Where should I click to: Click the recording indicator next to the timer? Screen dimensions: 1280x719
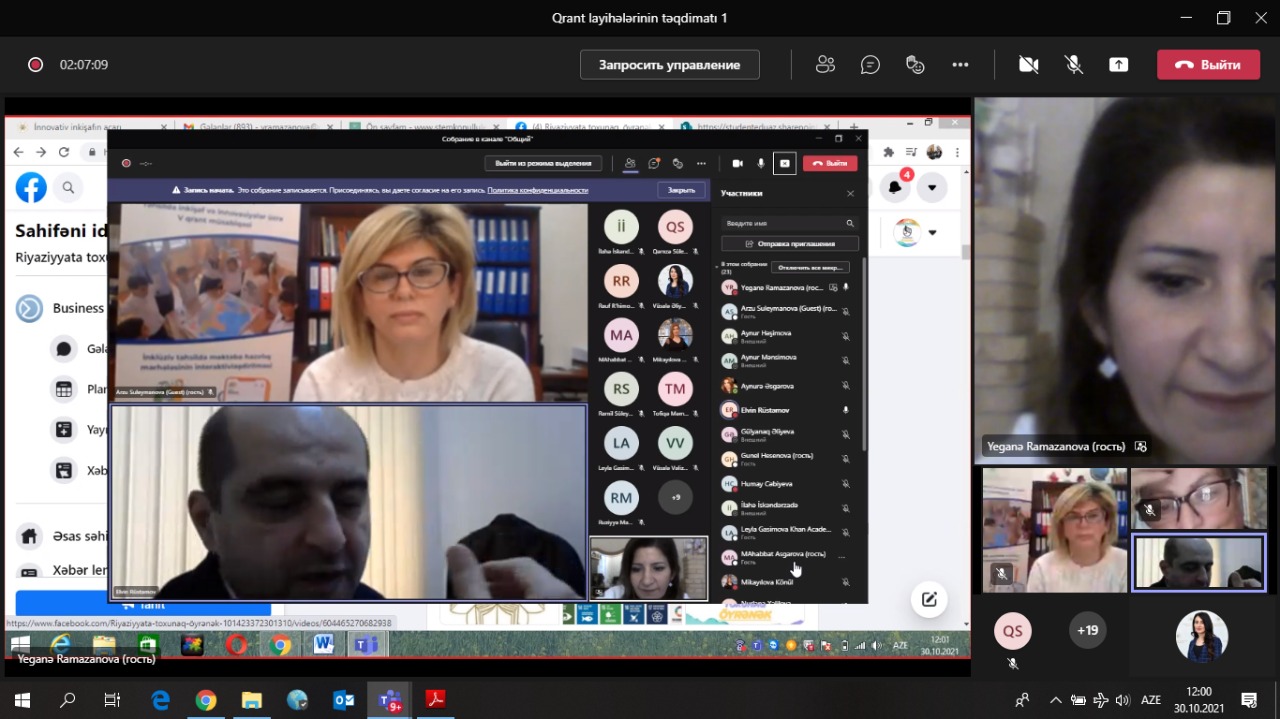coord(36,65)
